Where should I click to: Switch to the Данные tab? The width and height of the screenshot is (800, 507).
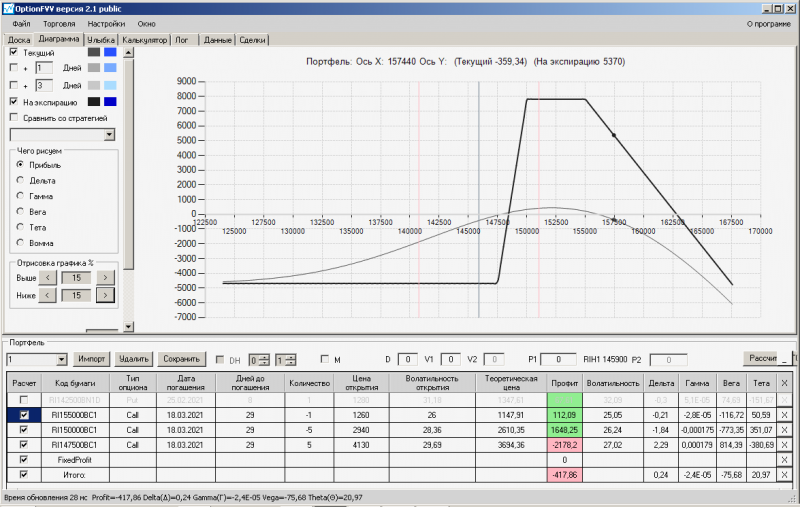pyautogui.click(x=217, y=40)
